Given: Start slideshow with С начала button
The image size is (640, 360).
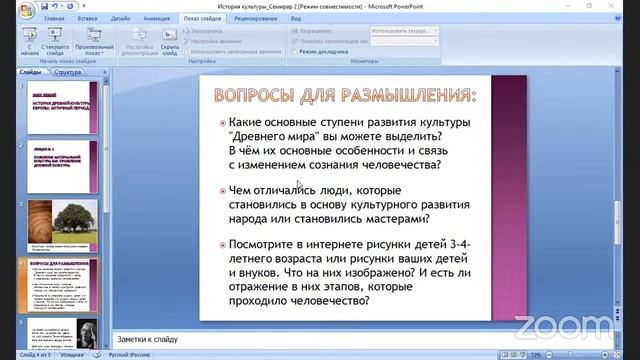Looking at the screenshot, I should pos(29,41).
